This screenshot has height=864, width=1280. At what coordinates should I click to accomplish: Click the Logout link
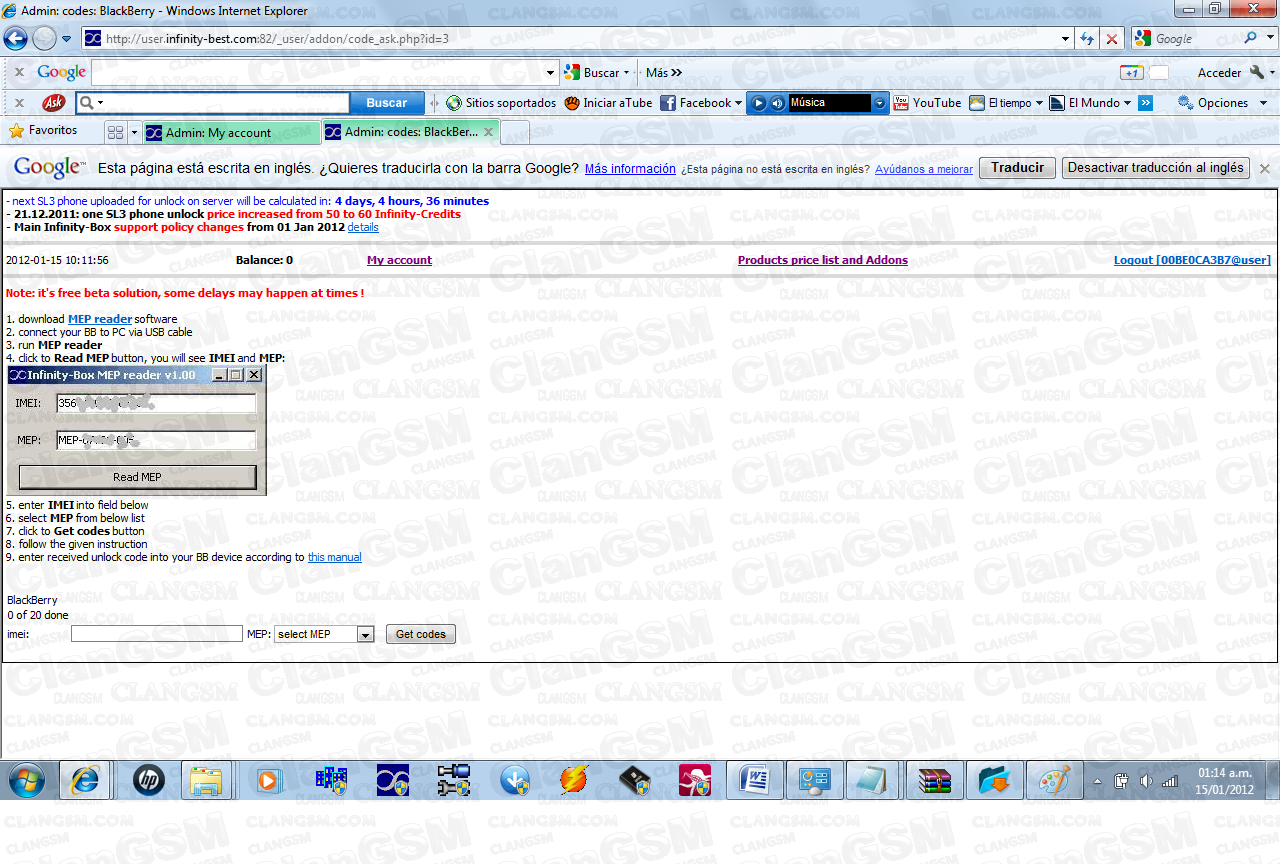(x=1192, y=260)
